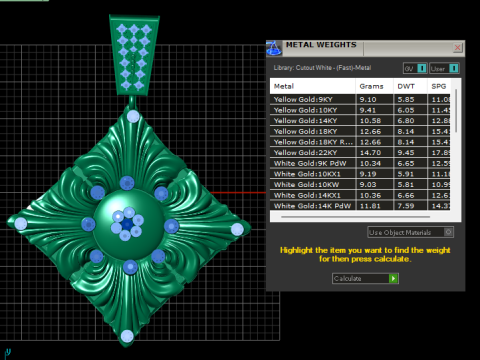Click the vertical scrollbar of the metals list

[x=456, y=111]
